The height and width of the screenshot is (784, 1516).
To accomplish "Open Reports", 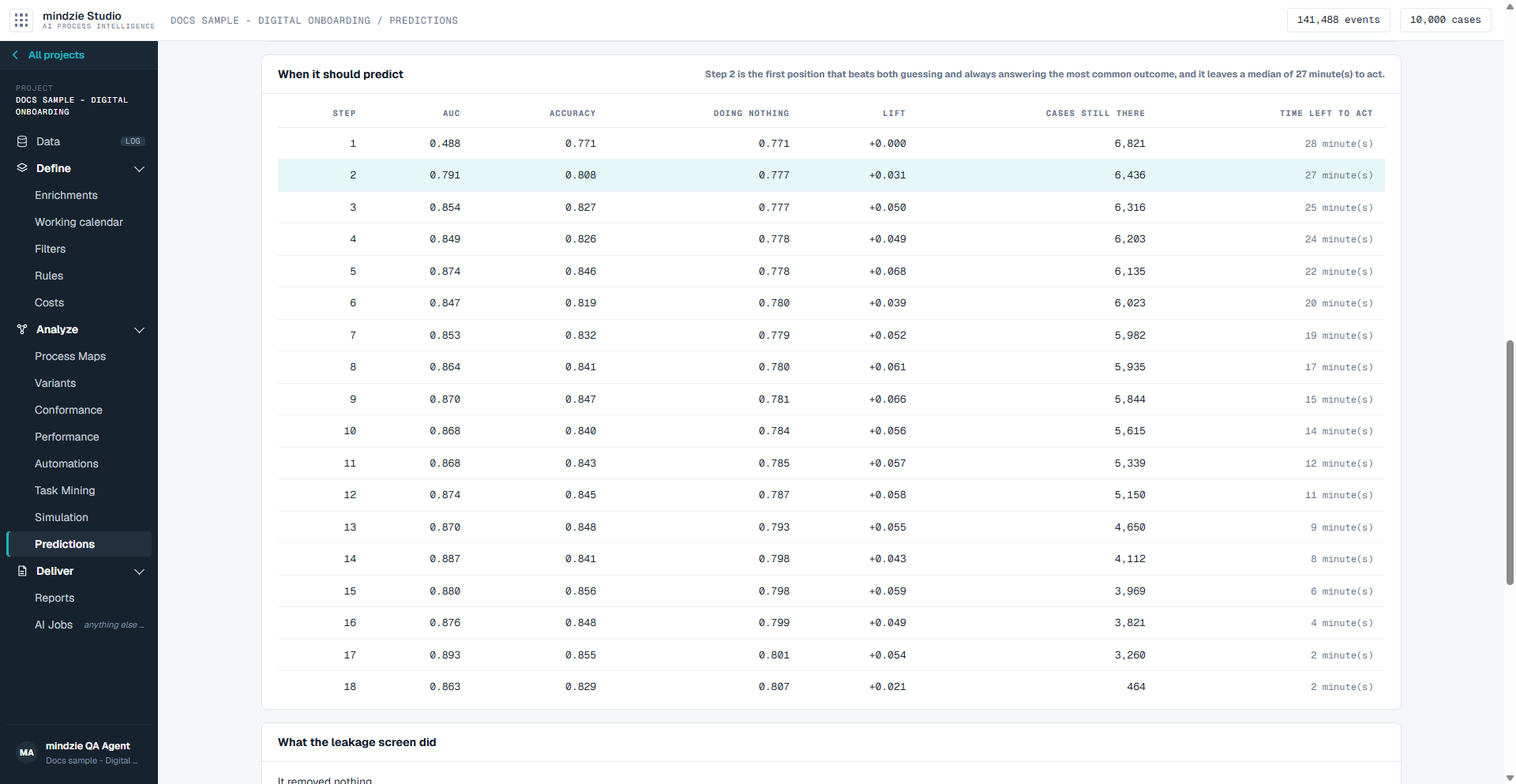I will click(x=54, y=598).
